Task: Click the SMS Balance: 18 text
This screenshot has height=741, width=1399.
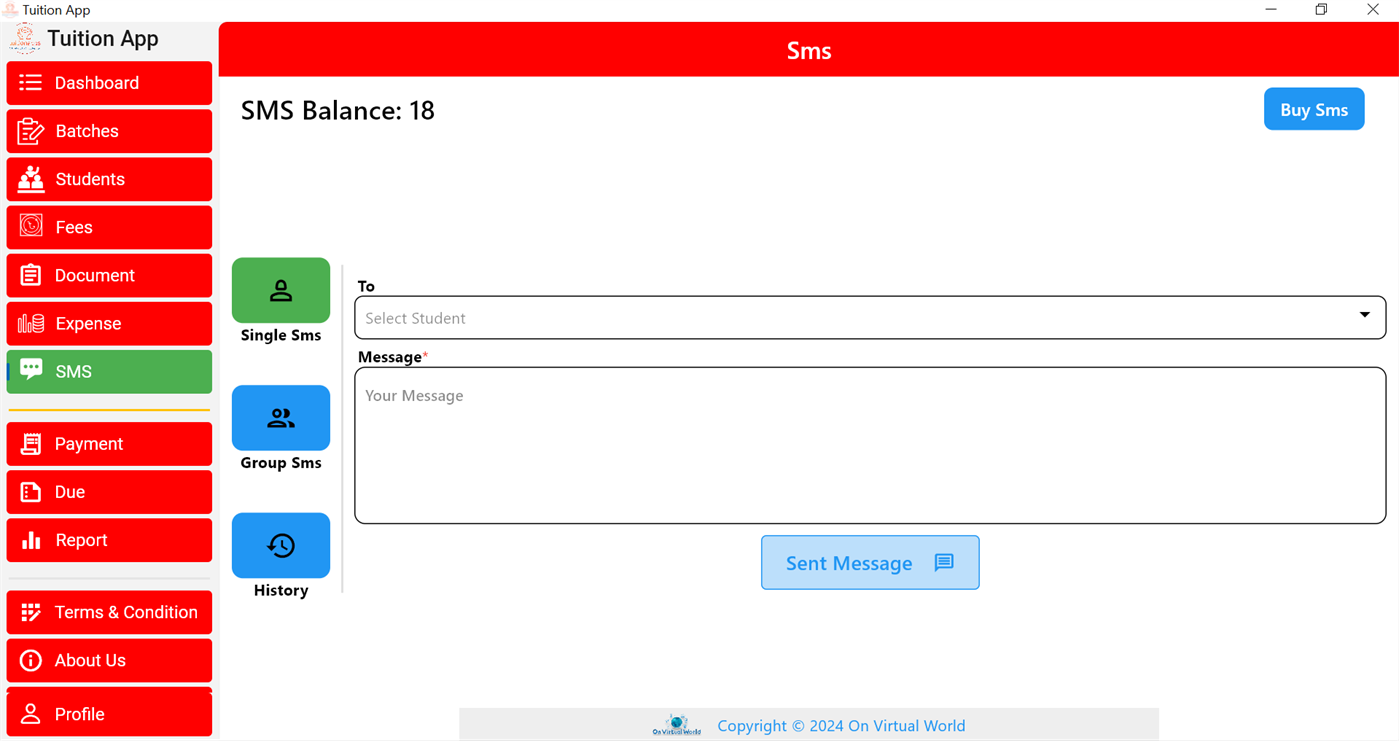Action: pyautogui.click(x=338, y=110)
